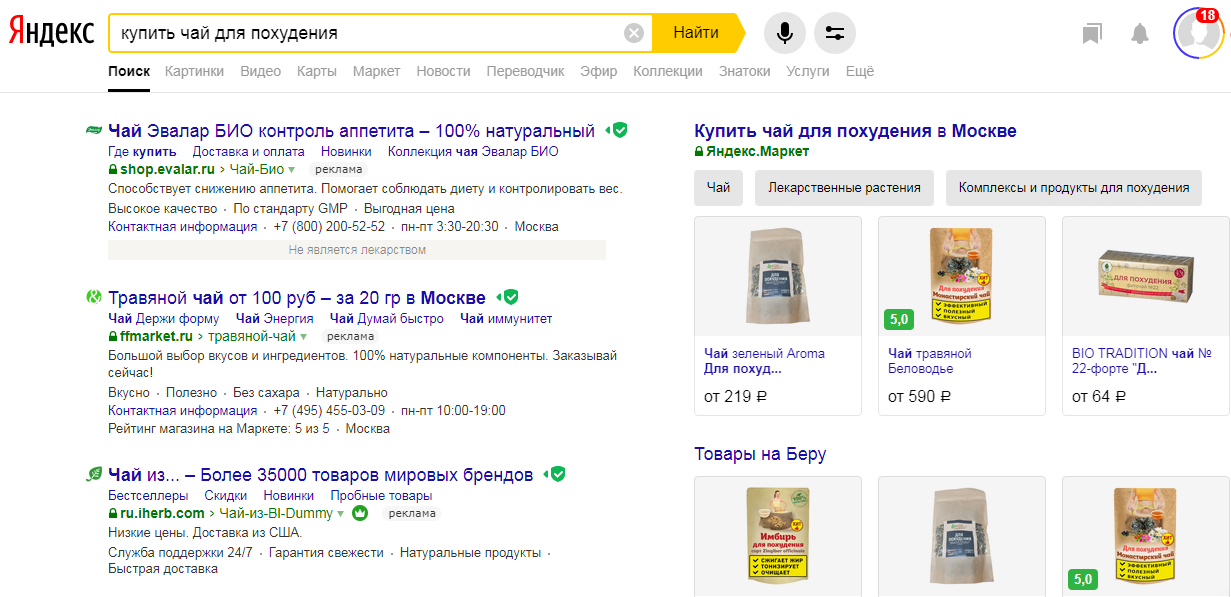Open the Где купить sitelink

coord(142,152)
